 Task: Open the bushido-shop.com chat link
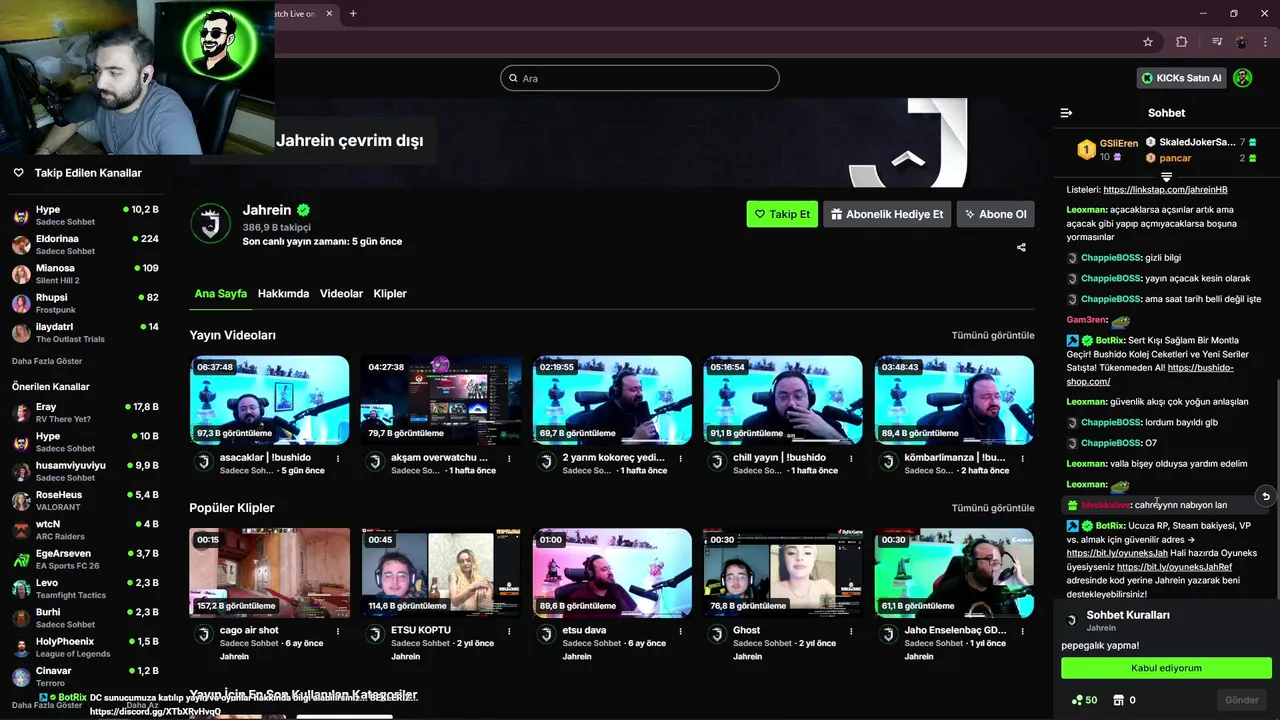coord(1150,375)
